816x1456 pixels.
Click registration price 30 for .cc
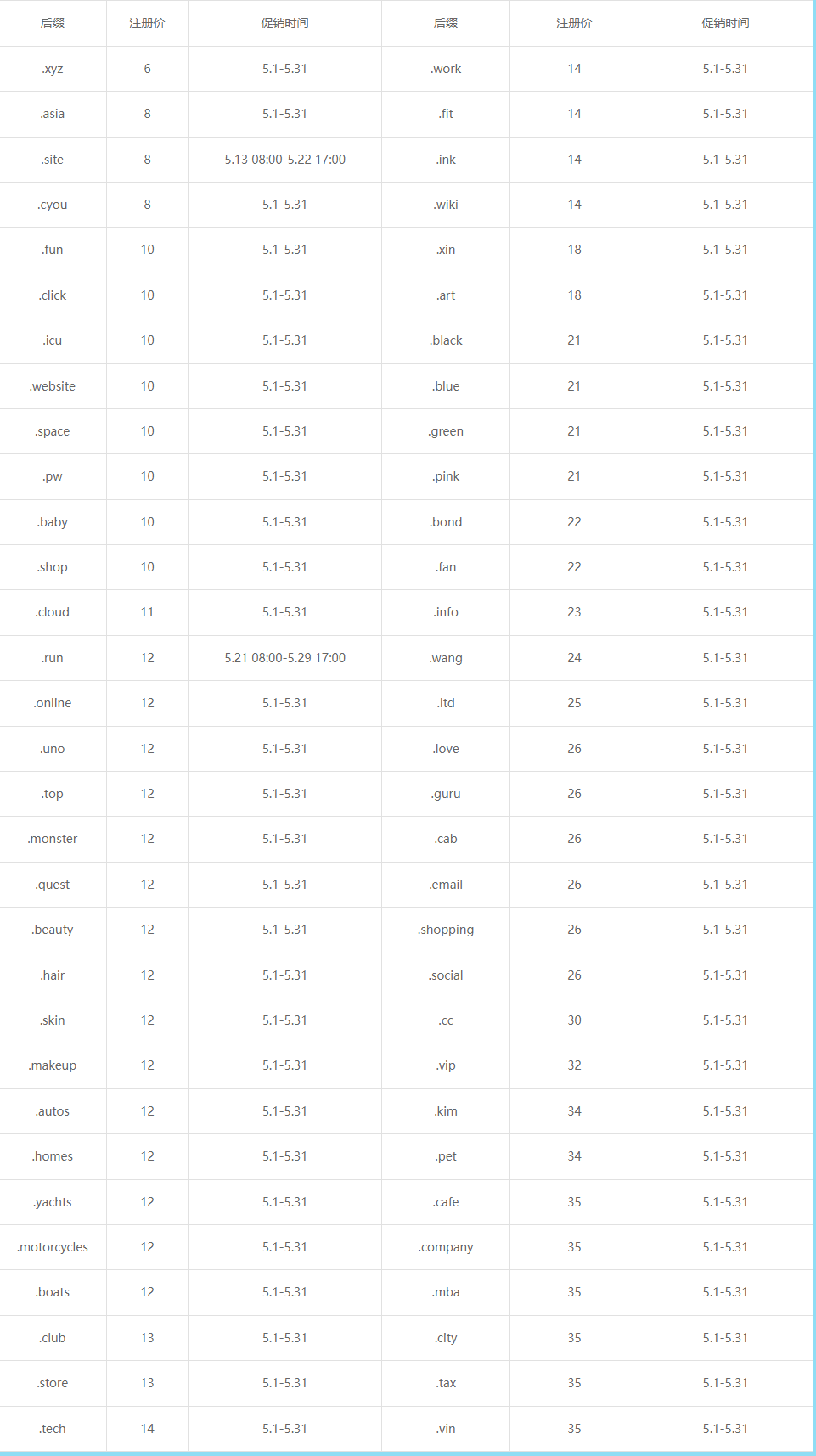[x=574, y=1020]
